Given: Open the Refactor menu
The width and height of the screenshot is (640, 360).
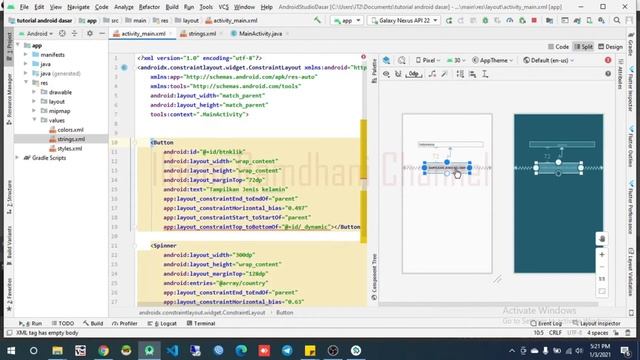Looking at the screenshot, I should tap(149, 7).
